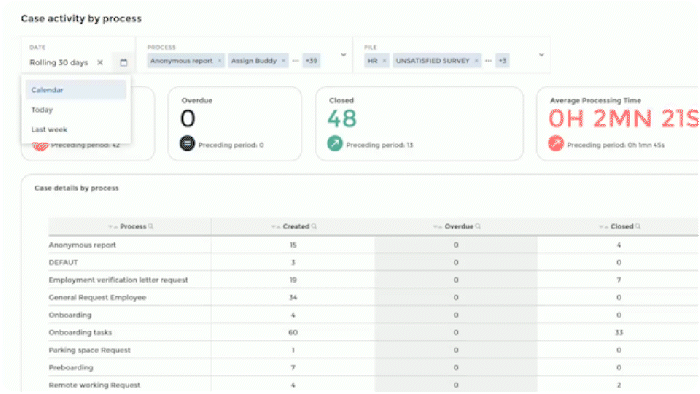Image resolution: width=700 pixels, height=394 pixels.
Task: Sort table by Overdue column arrows
Action: pos(438,227)
